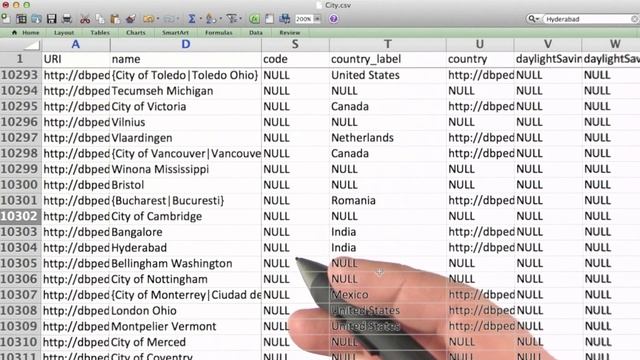640x360 pixels.
Task: Select row 10302 header
Action: pyautogui.click(x=20, y=216)
